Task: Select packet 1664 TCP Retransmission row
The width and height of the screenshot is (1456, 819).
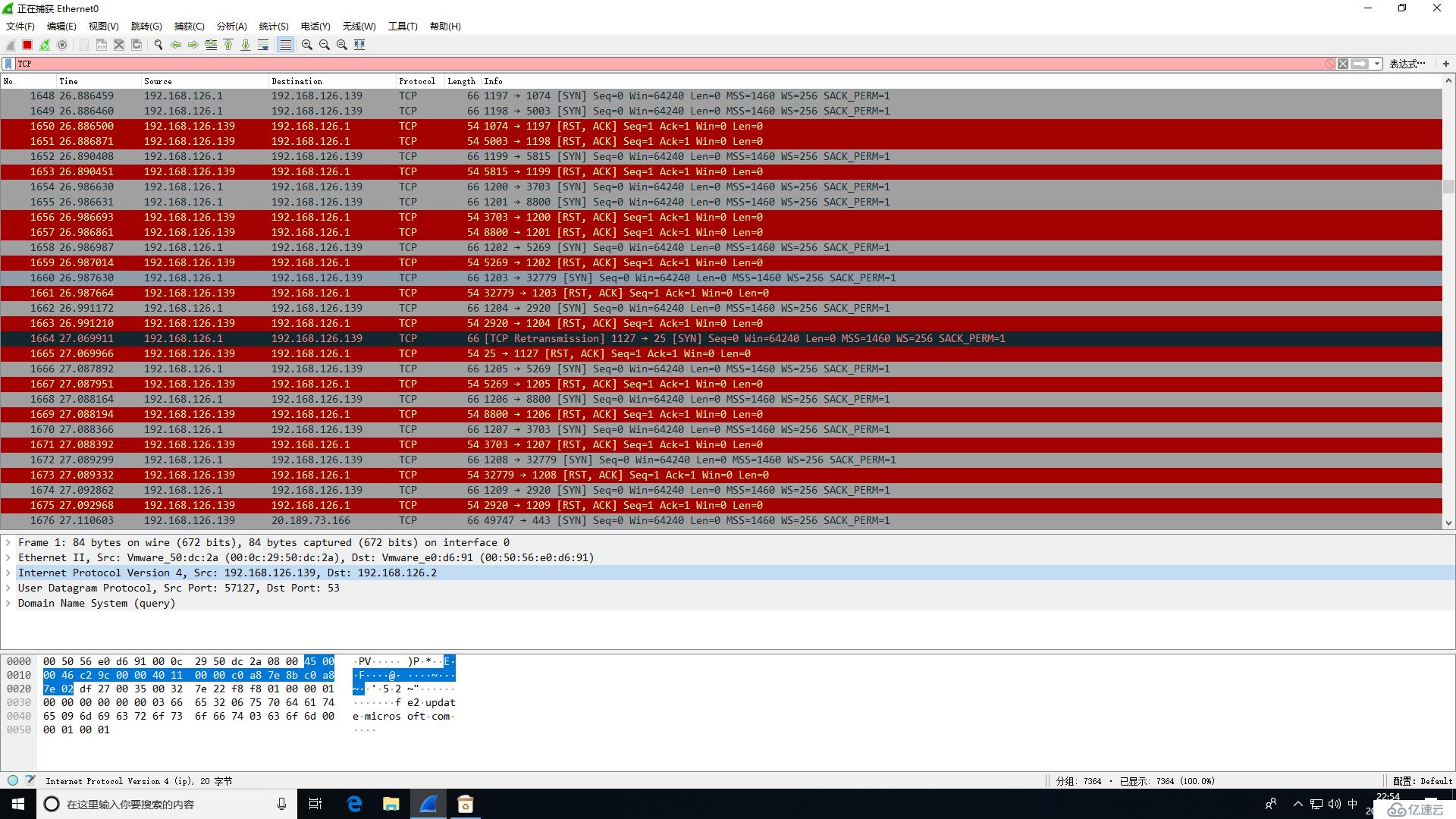Action: (721, 338)
